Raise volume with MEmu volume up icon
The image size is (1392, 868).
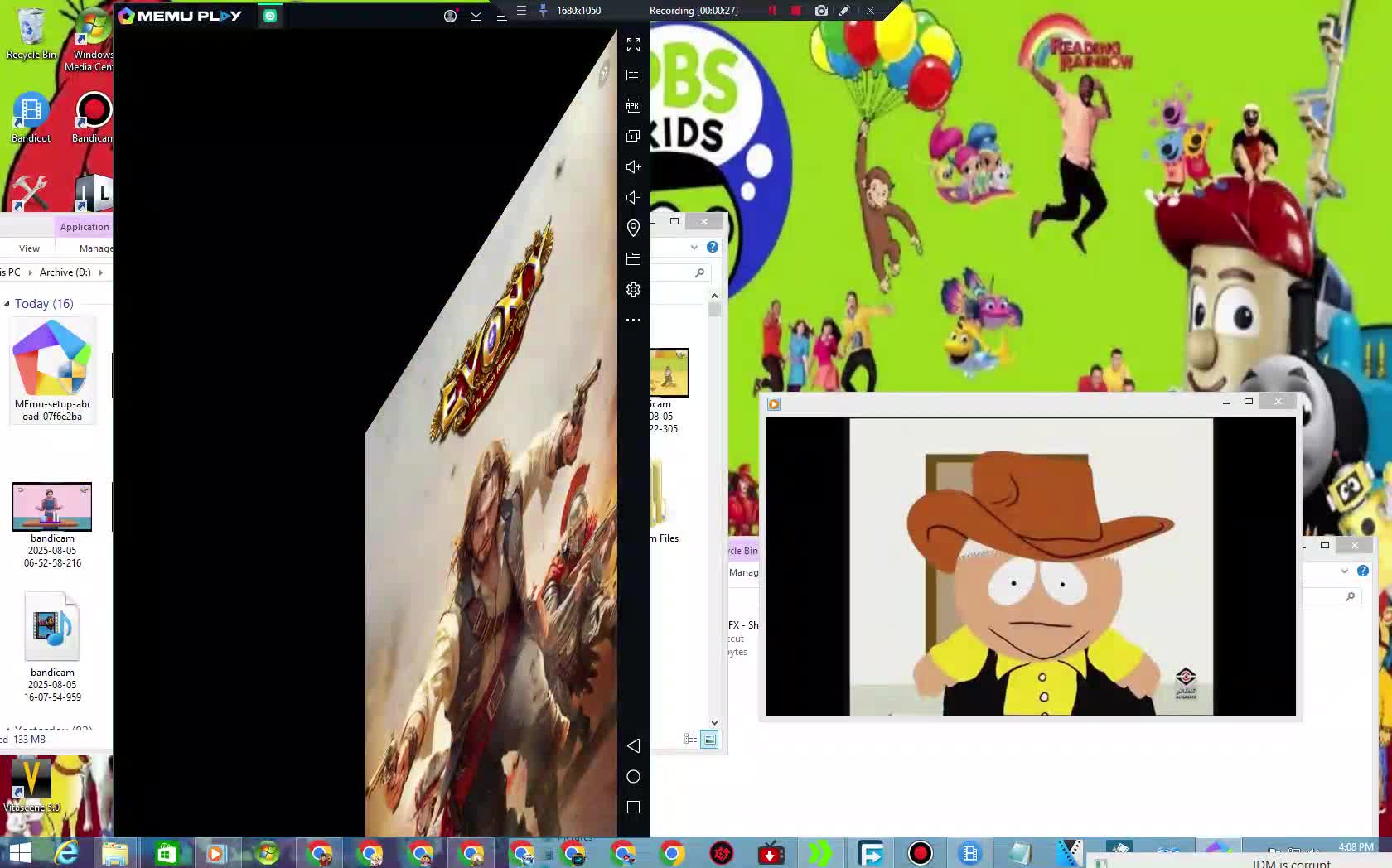pyautogui.click(x=633, y=166)
